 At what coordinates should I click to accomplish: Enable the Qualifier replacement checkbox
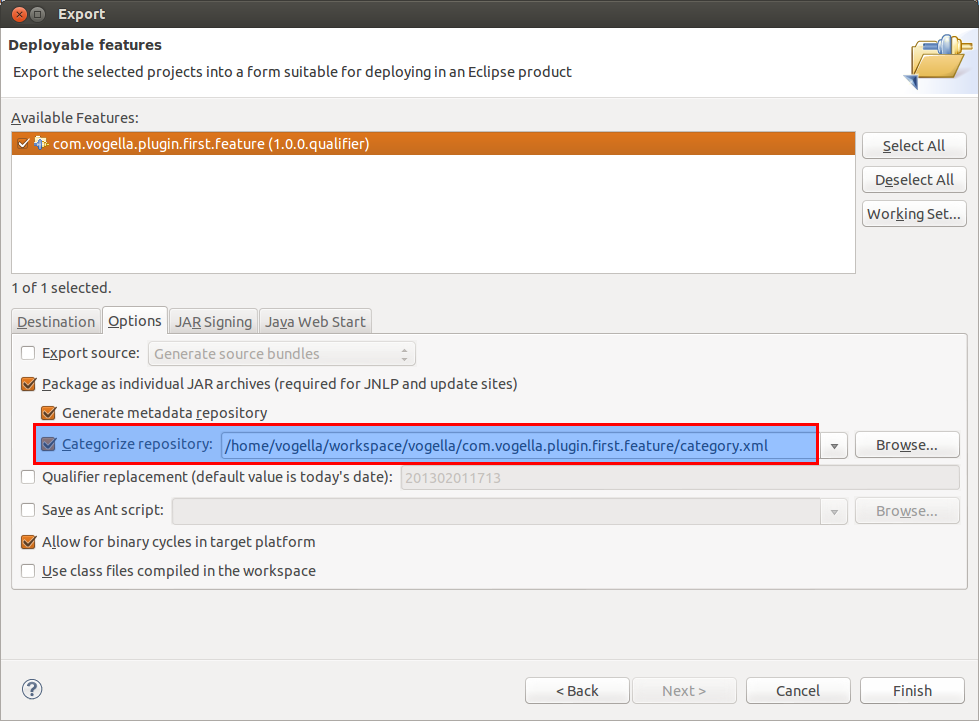pyautogui.click(x=28, y=477)
